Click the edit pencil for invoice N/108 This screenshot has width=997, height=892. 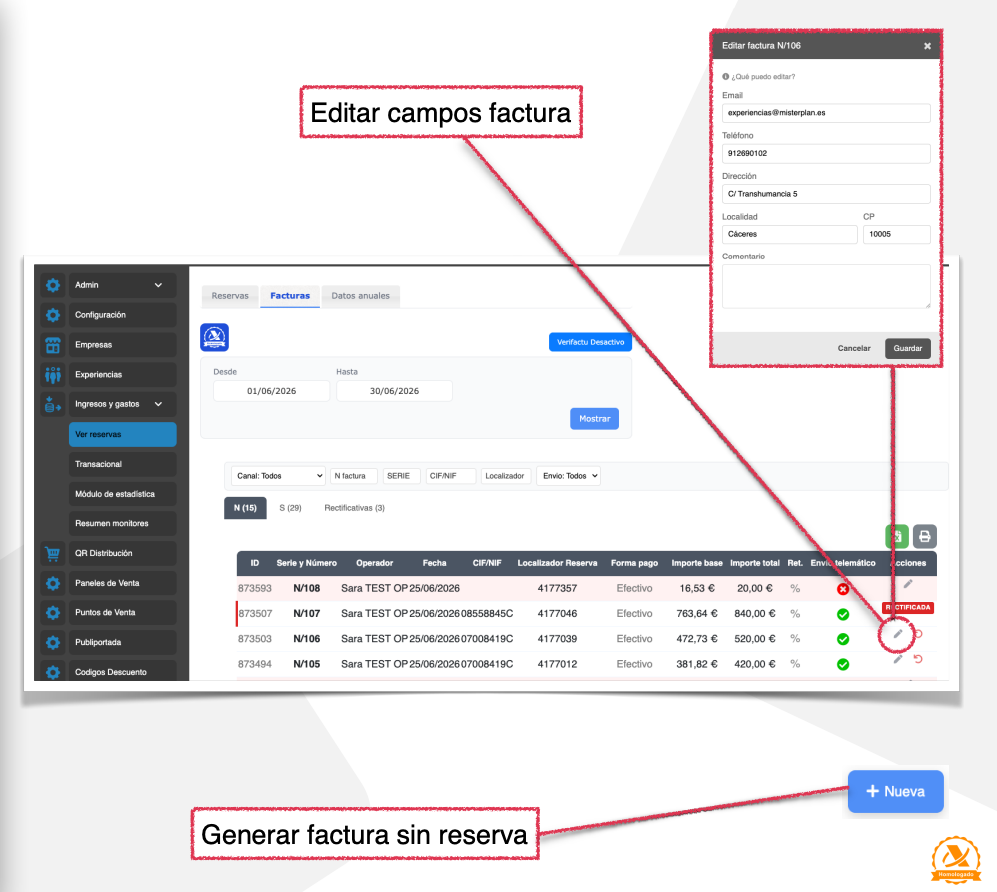[908, 584]
